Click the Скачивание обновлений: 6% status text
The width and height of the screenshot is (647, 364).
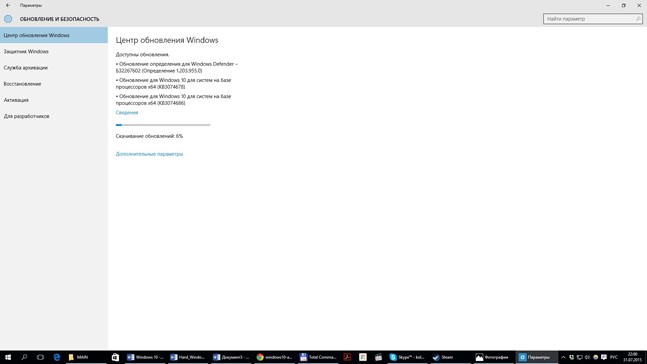click(149, 136)
